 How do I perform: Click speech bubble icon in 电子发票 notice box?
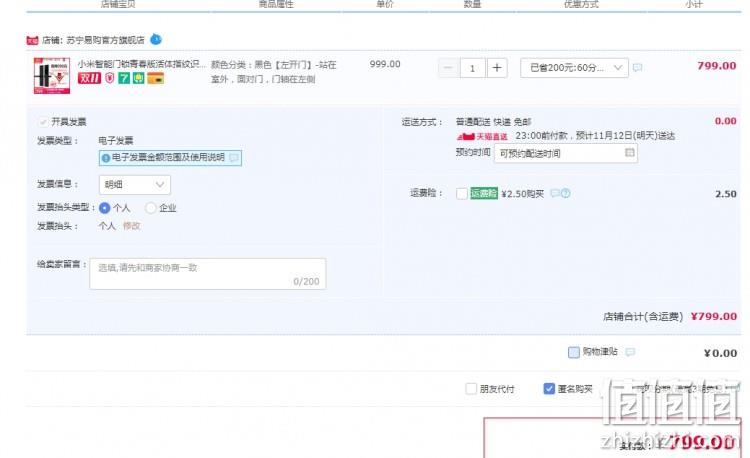coord(234,158)
